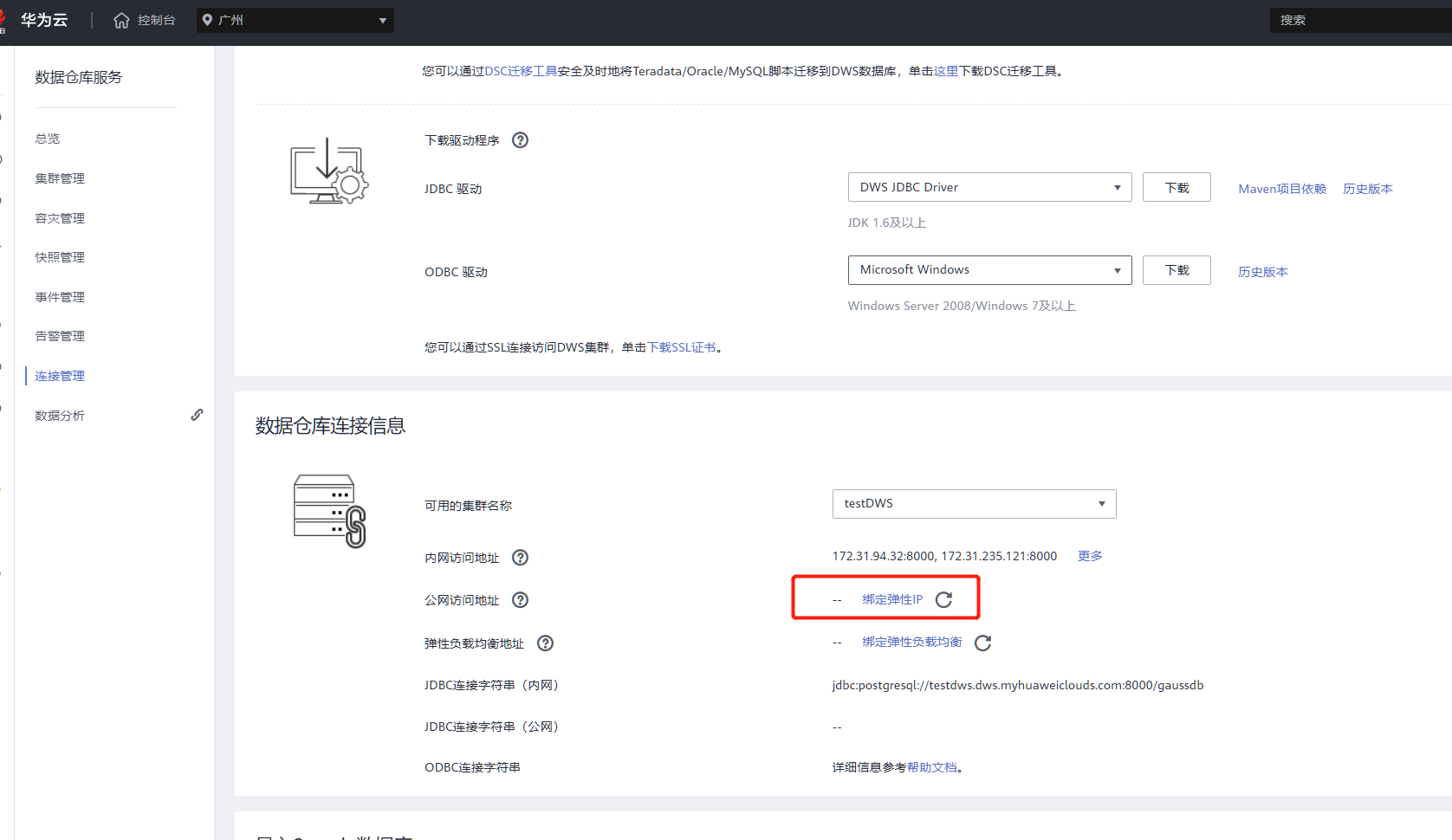Screen dimensions: 1452x840
Task: Click the 数据仓库服务 sidebar title
Action: coord(79,78)
